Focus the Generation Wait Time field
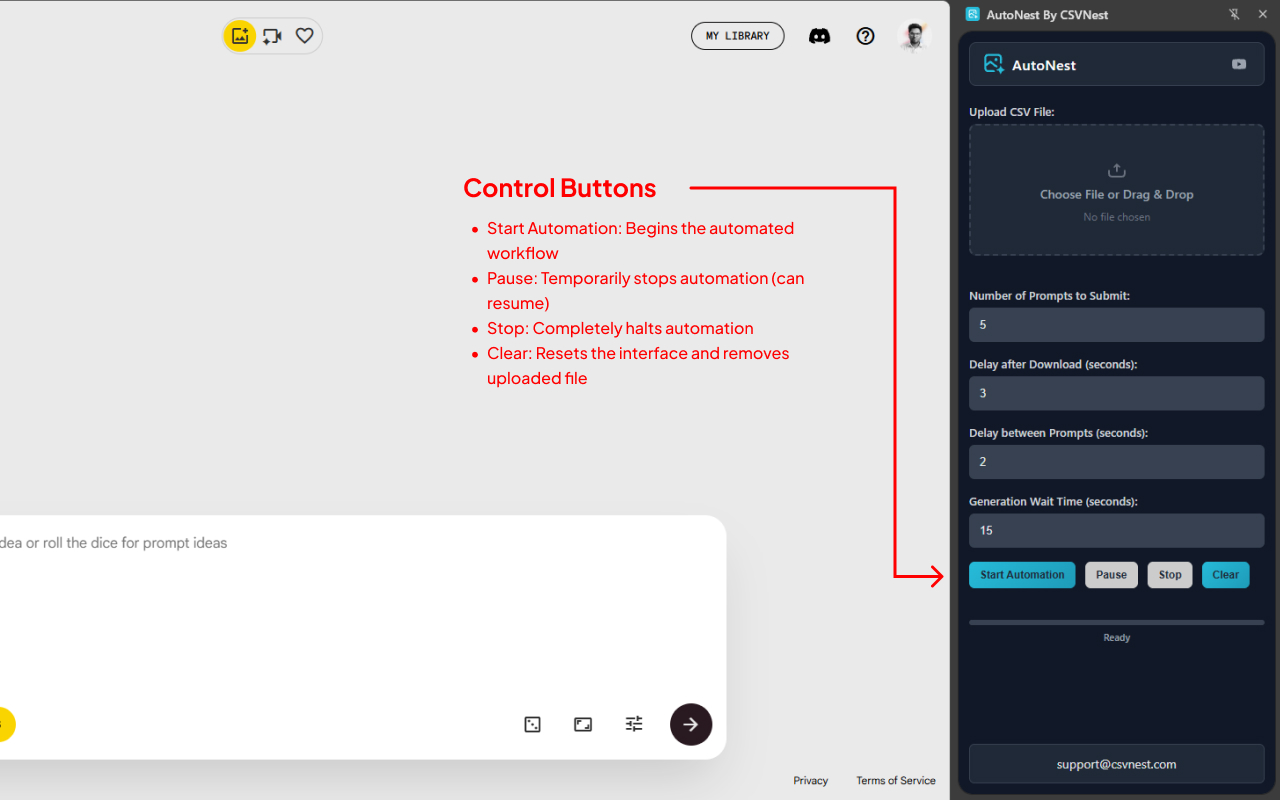Viewport: 1280px width, 800px height. pyautogui.click(x=1117, y=531)
